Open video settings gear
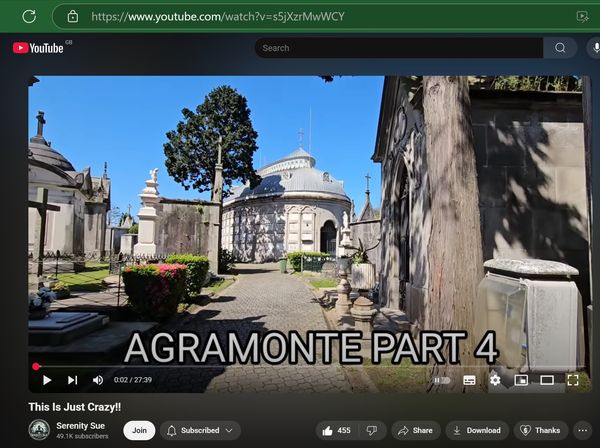600x448 pixels. [495, 380]
